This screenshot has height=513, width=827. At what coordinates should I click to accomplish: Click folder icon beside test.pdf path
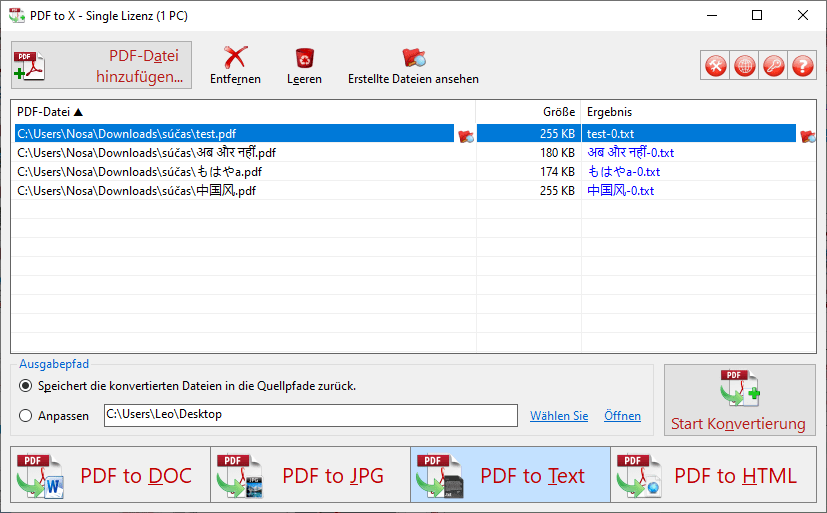tap(466, 137)
